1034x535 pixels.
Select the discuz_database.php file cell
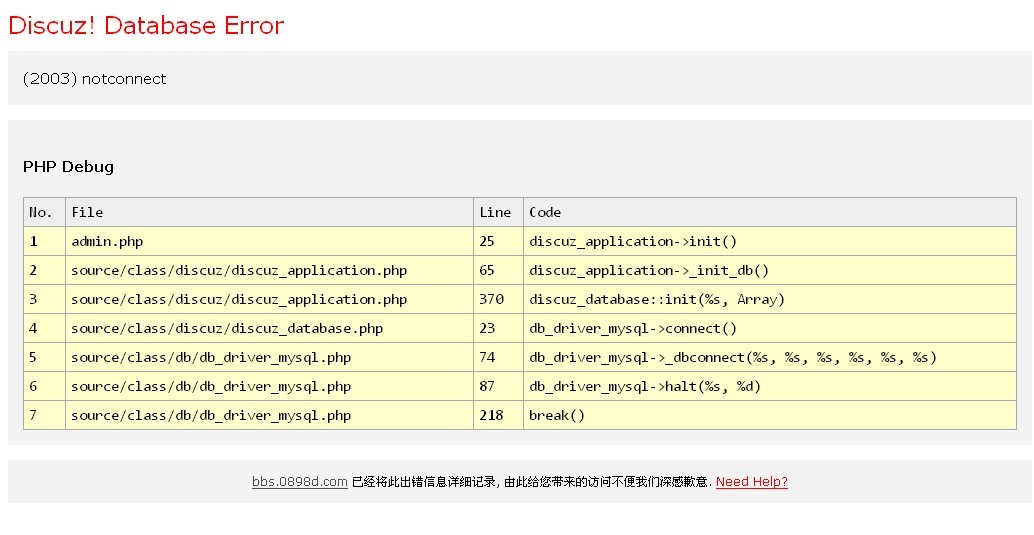[269, 329]
